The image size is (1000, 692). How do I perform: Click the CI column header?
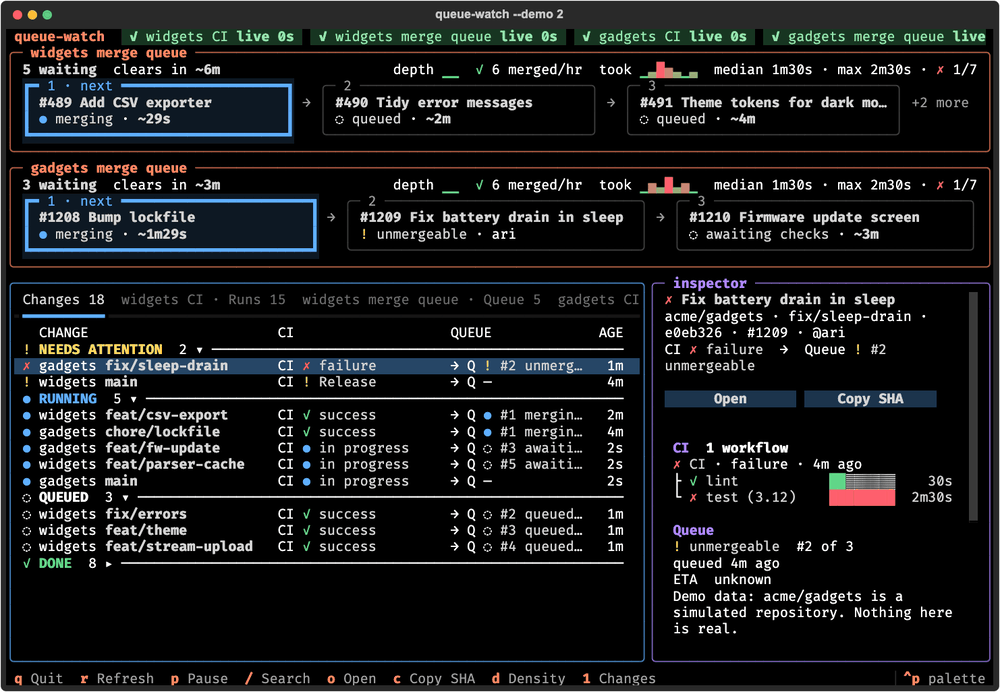(286, 333)
